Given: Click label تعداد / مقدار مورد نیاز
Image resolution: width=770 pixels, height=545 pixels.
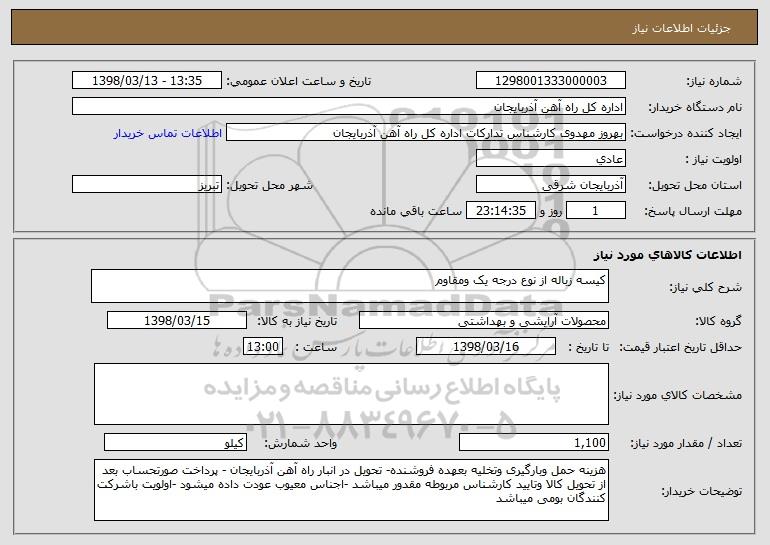Looking at the screenshot, I should coord(686,444).
